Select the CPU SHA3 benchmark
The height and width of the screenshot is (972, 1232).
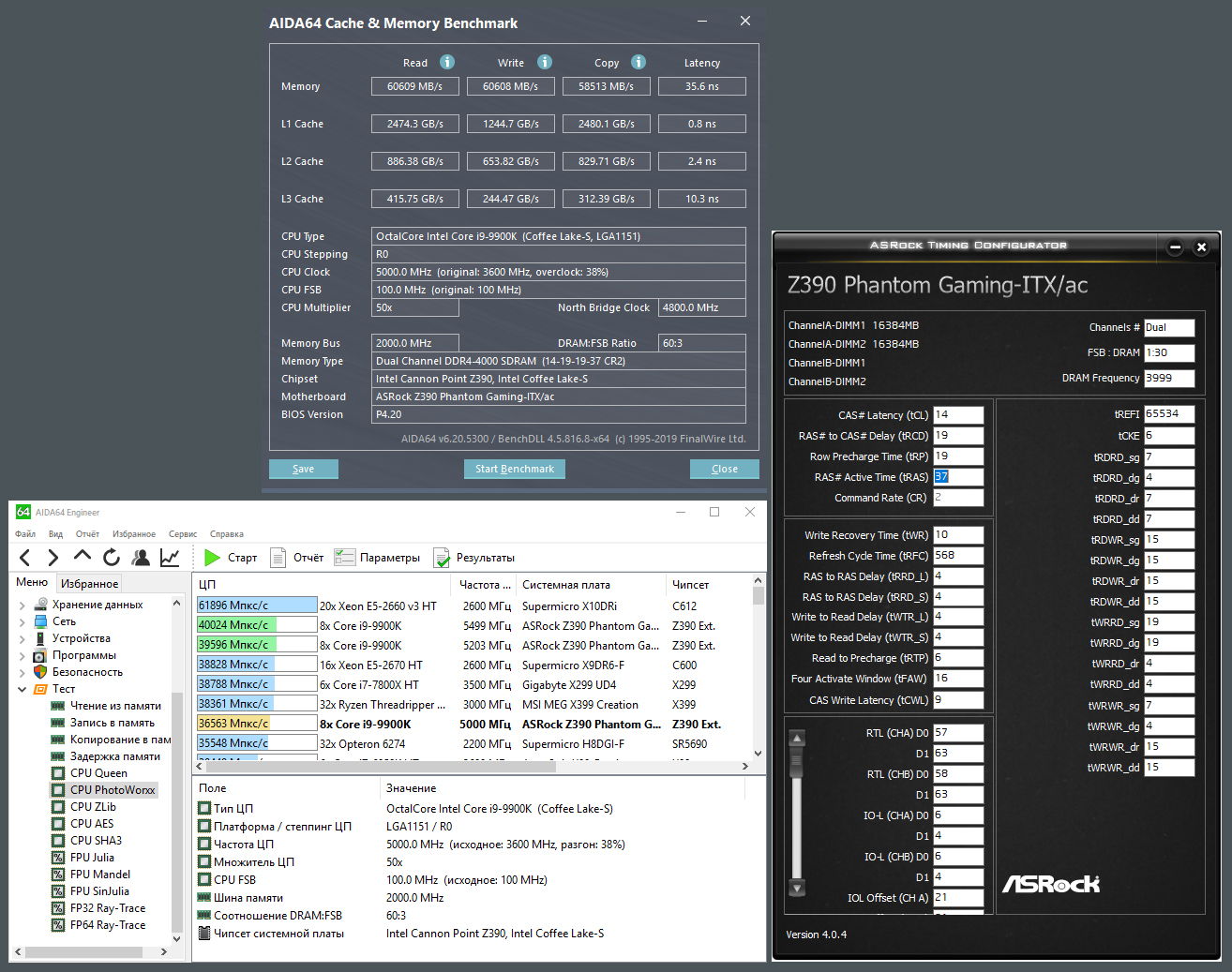coord(87,841)
